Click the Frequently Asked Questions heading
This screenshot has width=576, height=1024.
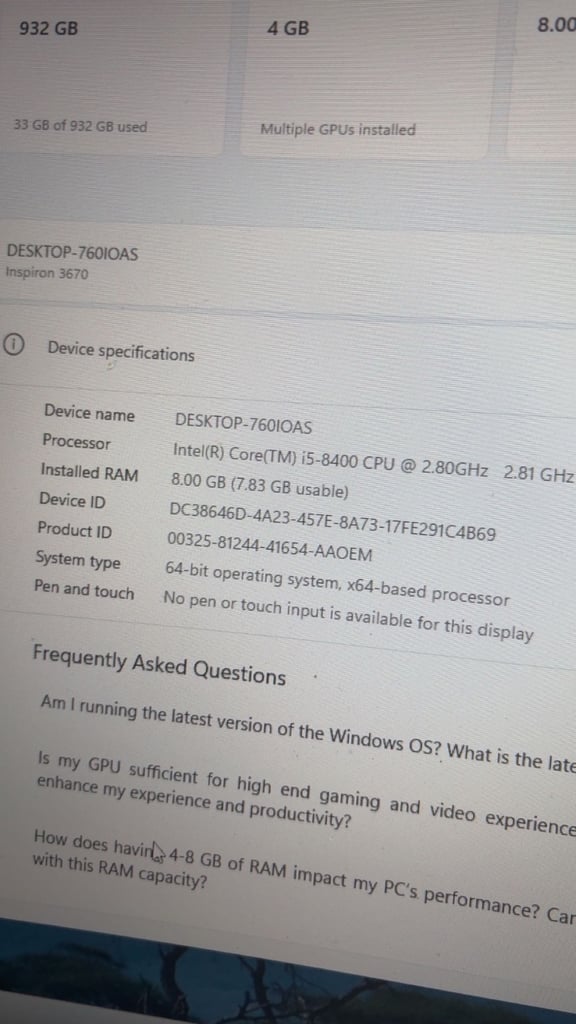click(x=159, y=664)
